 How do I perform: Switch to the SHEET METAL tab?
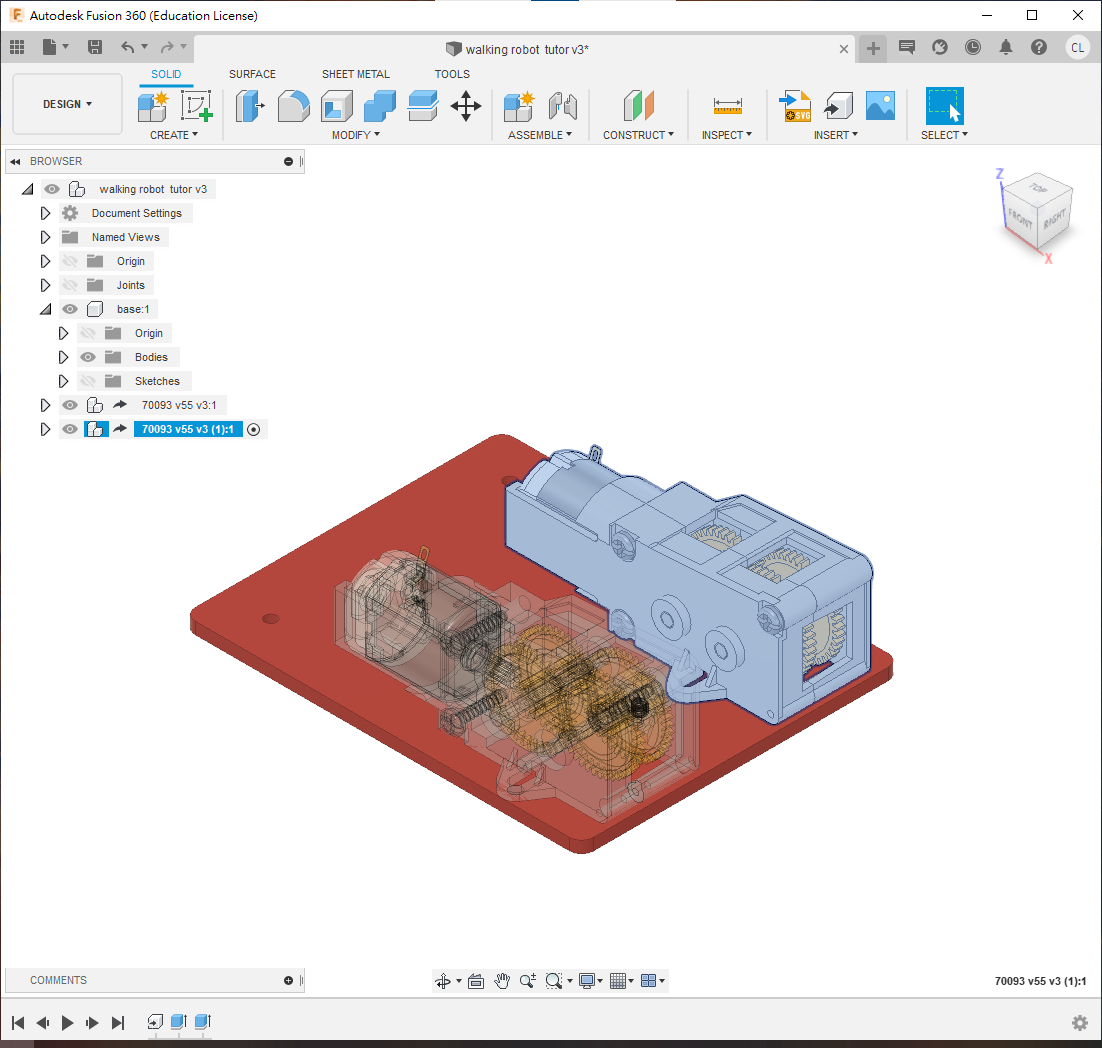pos(355,74)
